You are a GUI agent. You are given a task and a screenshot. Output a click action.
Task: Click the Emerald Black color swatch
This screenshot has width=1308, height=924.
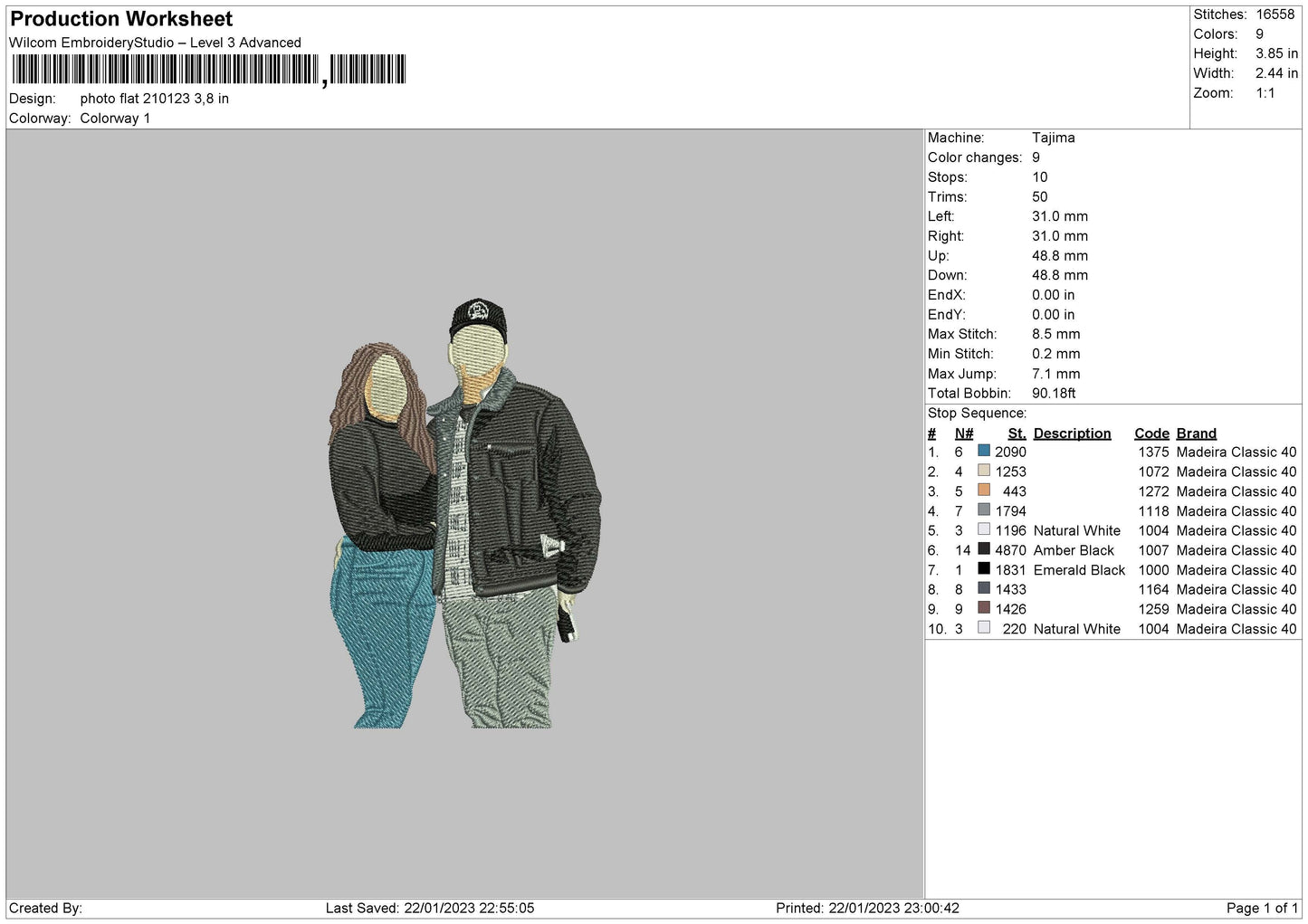984,569
